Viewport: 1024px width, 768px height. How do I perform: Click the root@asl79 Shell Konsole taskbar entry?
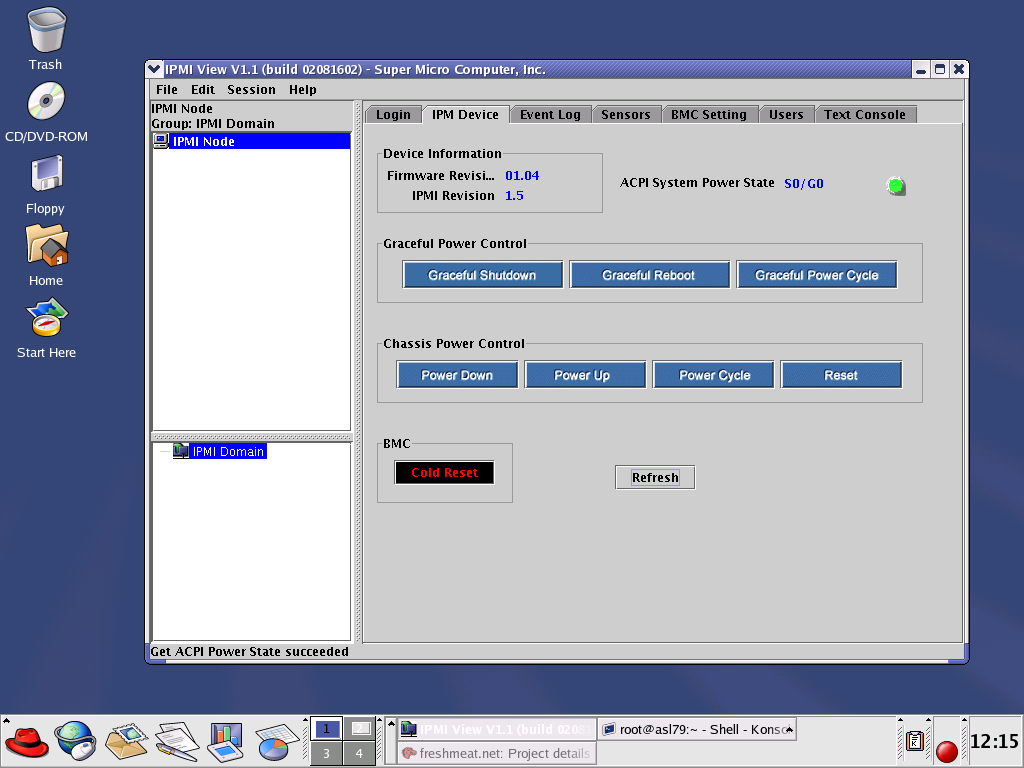697,729
